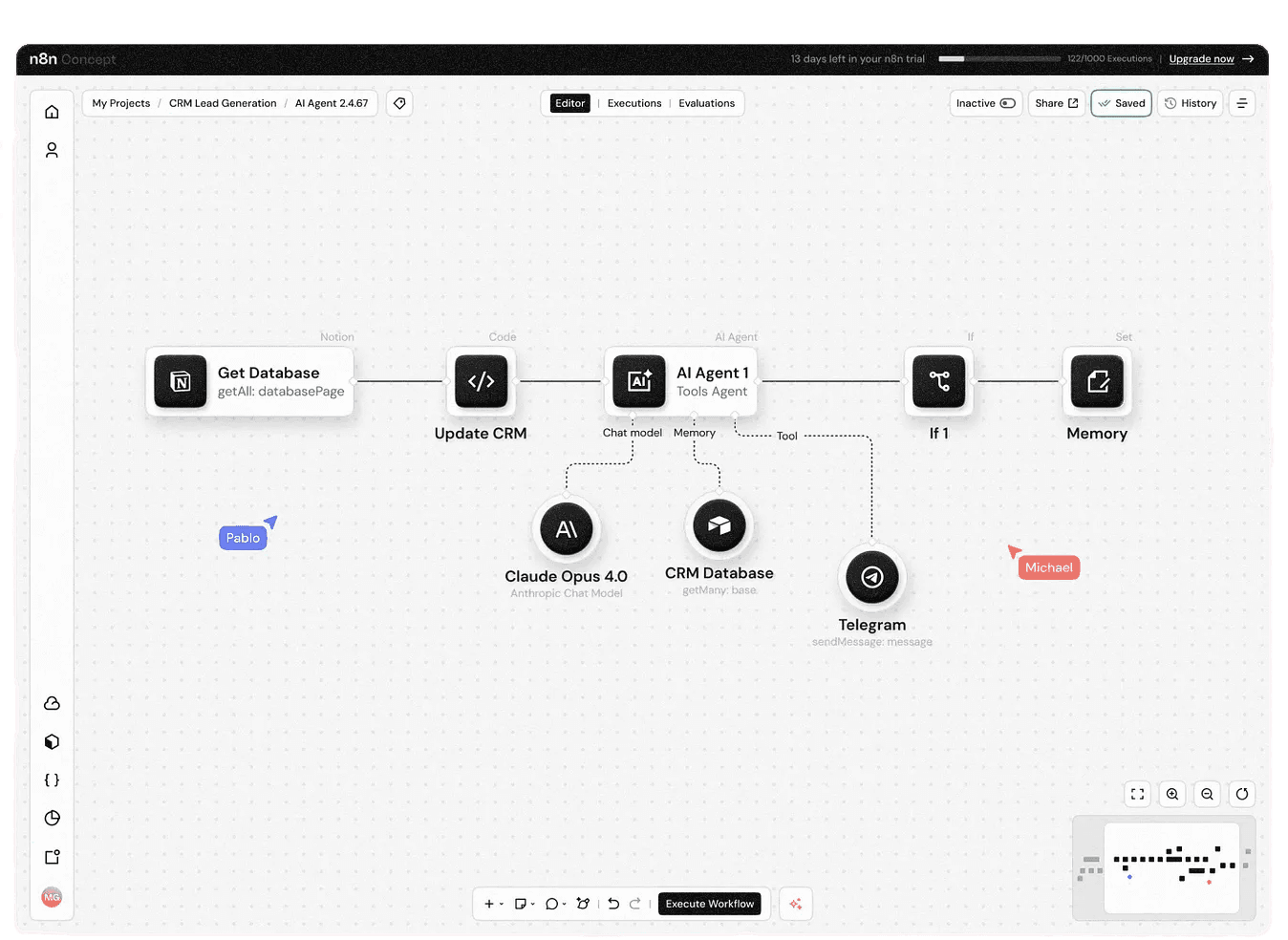Switch to the Editor tab

pyautogui.click(x=570, y=103)
